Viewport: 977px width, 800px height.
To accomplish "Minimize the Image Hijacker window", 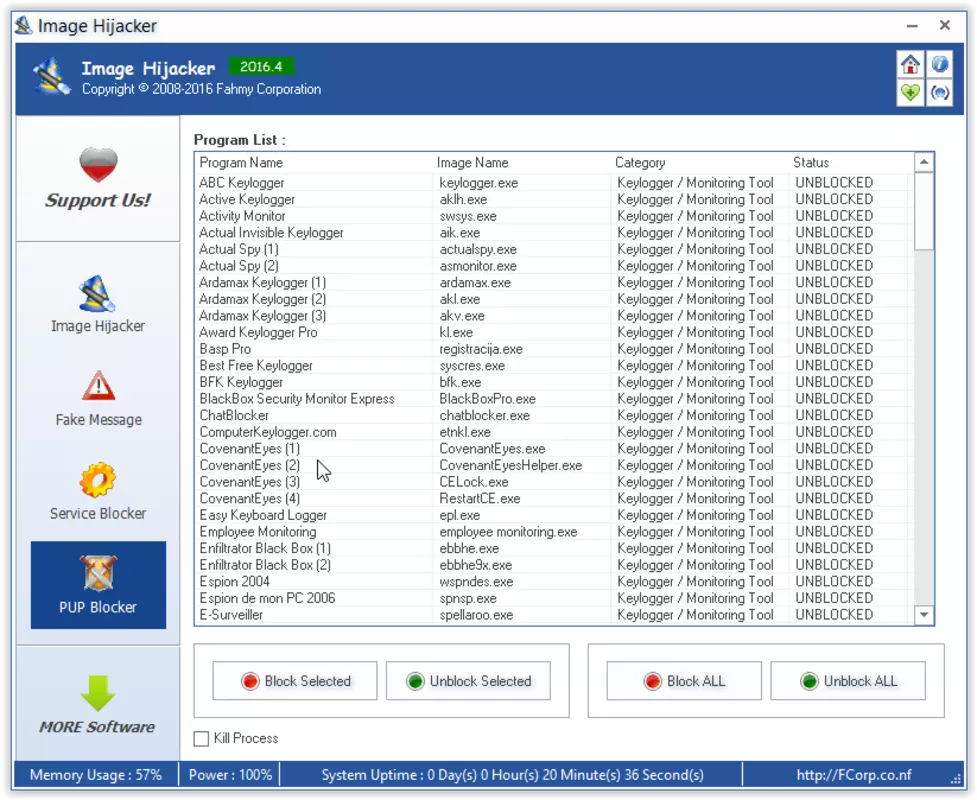I will (912, 26).
